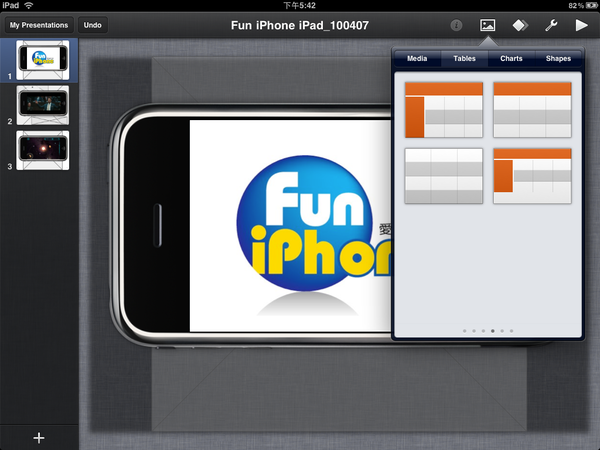This screenshot has height=450, width=600.
Task: Start the slideshow with Play icon
Action: click(581, 25)
